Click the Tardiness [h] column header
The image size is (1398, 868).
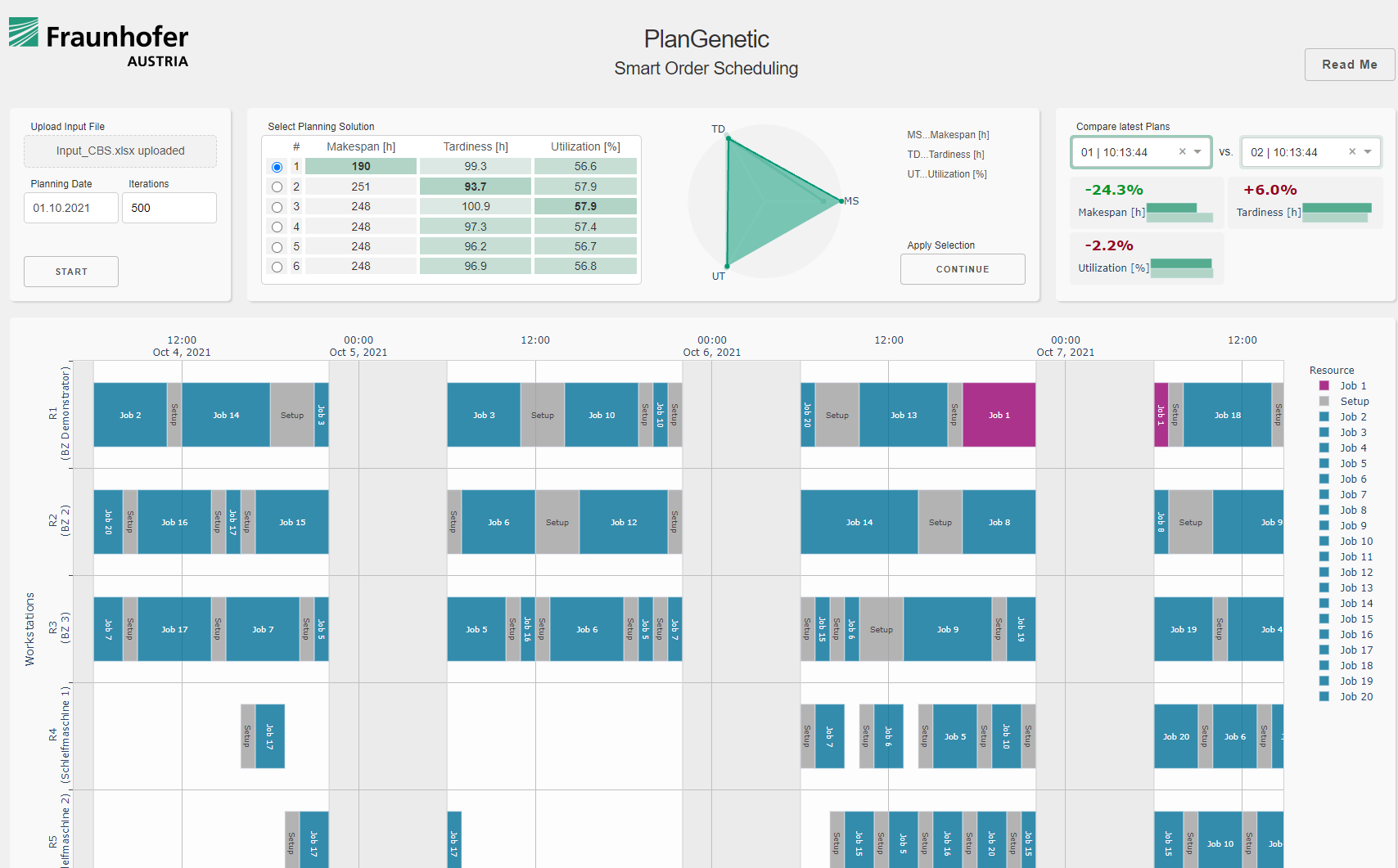pyautogui.click(x=476, y=147)
